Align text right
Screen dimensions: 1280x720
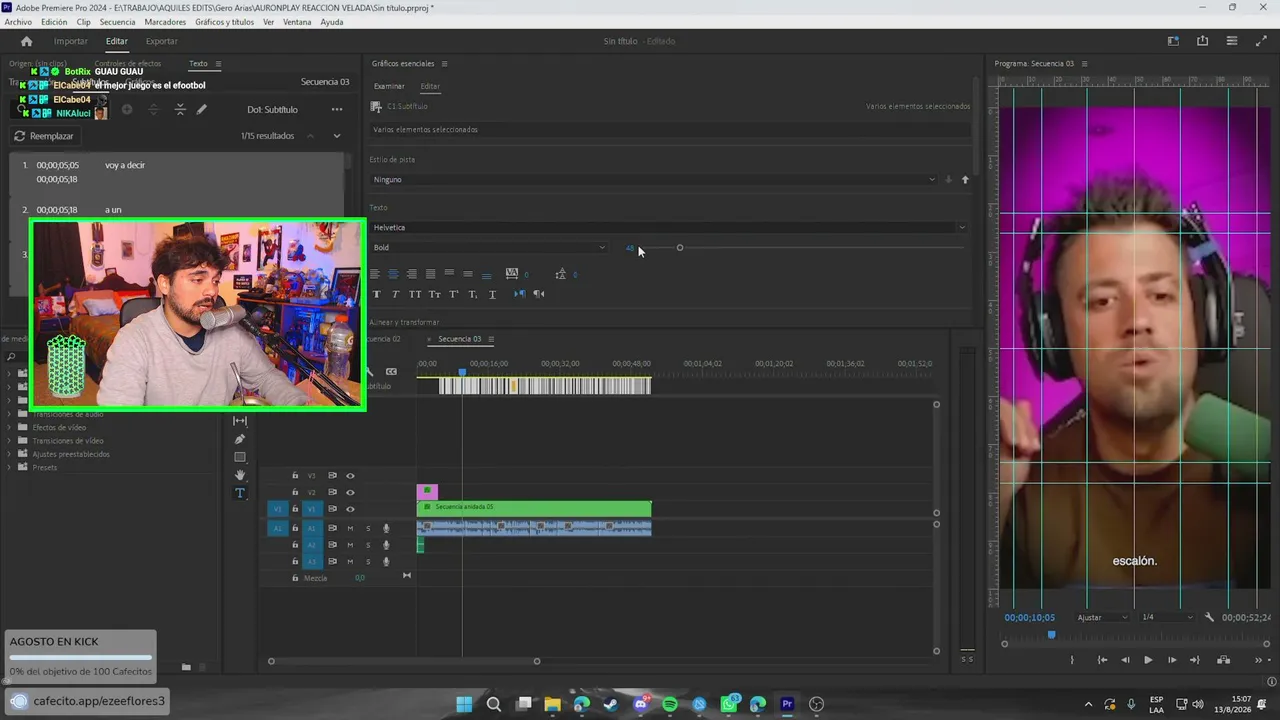411,274
